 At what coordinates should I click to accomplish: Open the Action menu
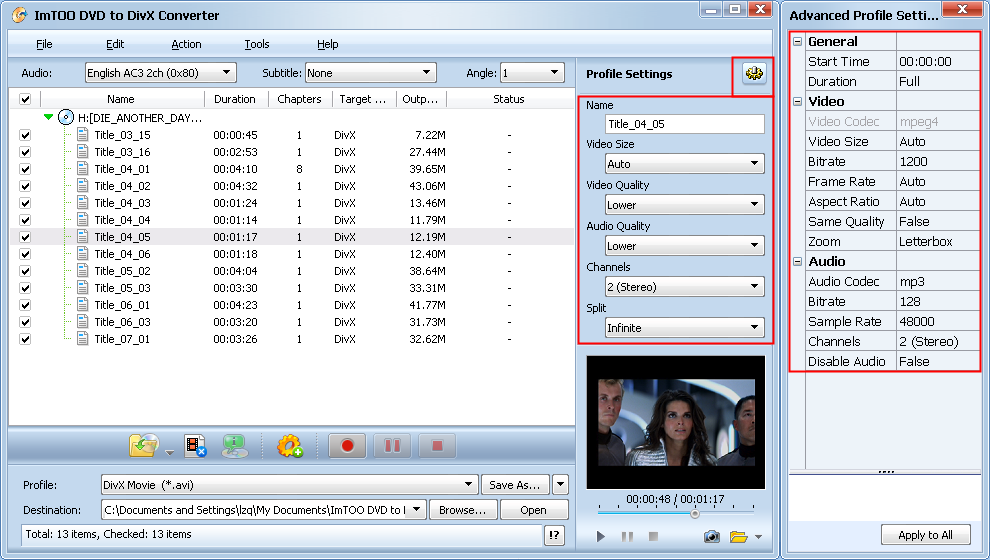(x=186, y=44)
